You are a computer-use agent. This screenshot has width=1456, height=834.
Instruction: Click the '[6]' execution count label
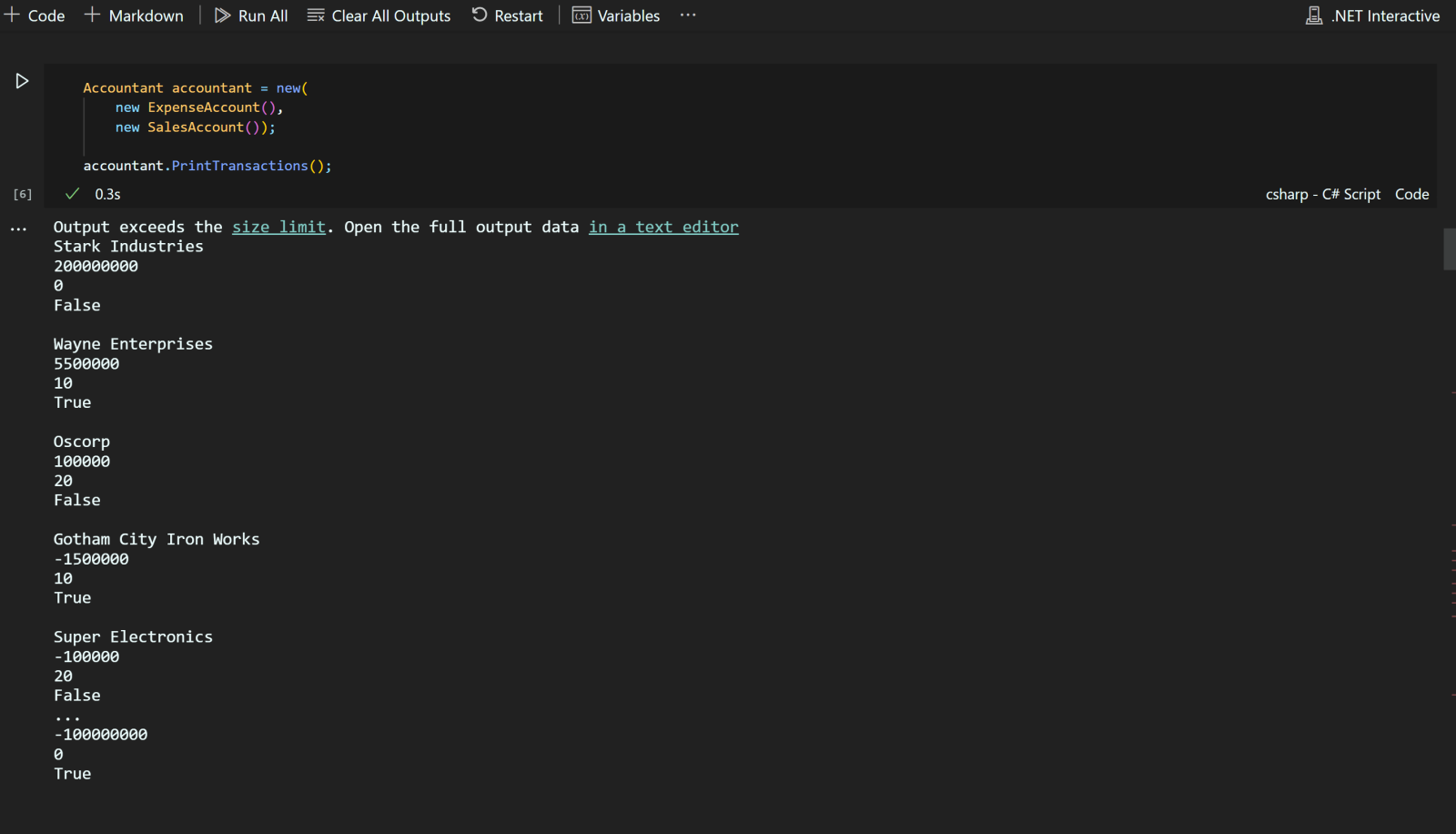coord(23,194)
